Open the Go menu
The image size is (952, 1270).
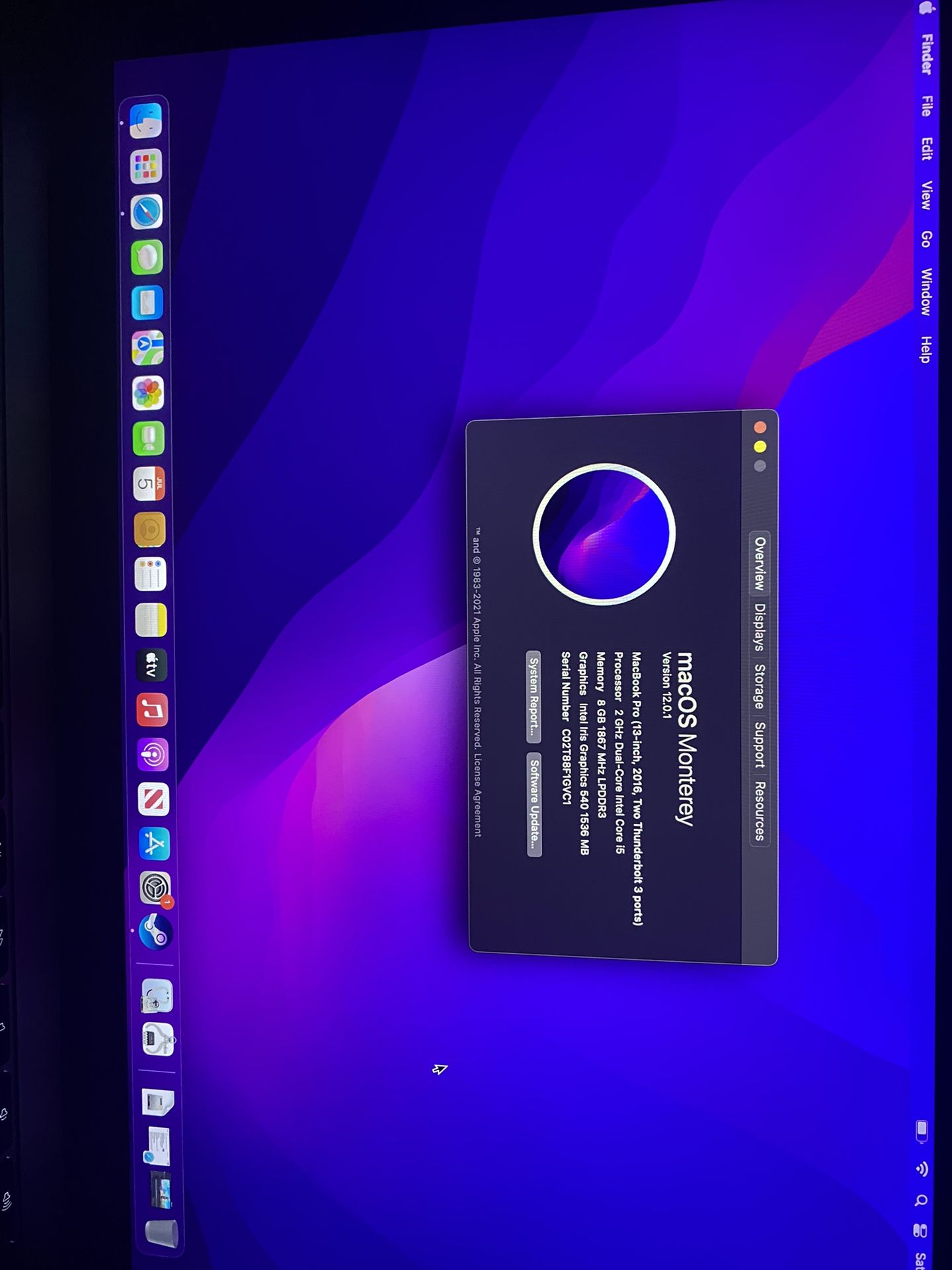point(926,239)
